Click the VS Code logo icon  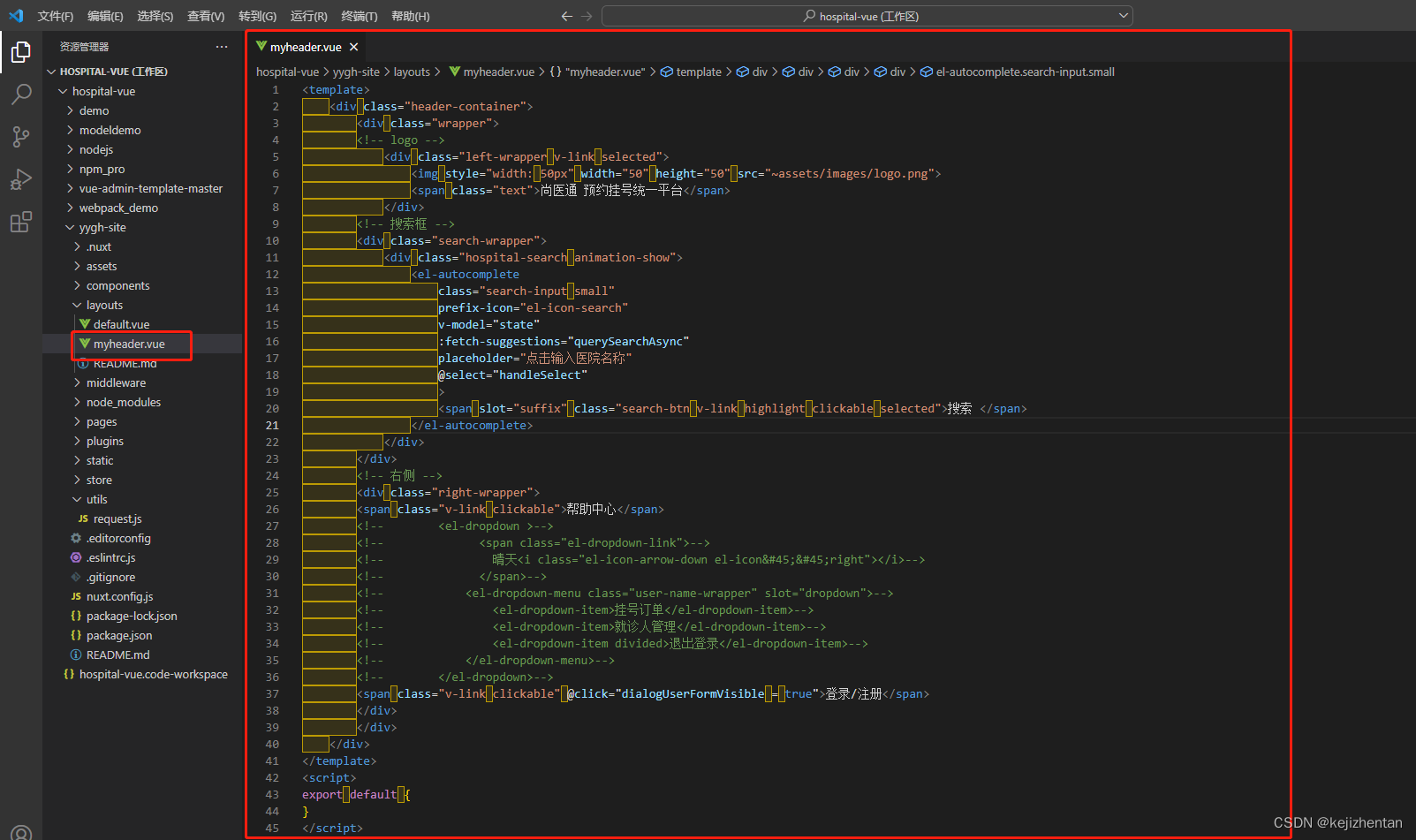click(x=16, y=16)
